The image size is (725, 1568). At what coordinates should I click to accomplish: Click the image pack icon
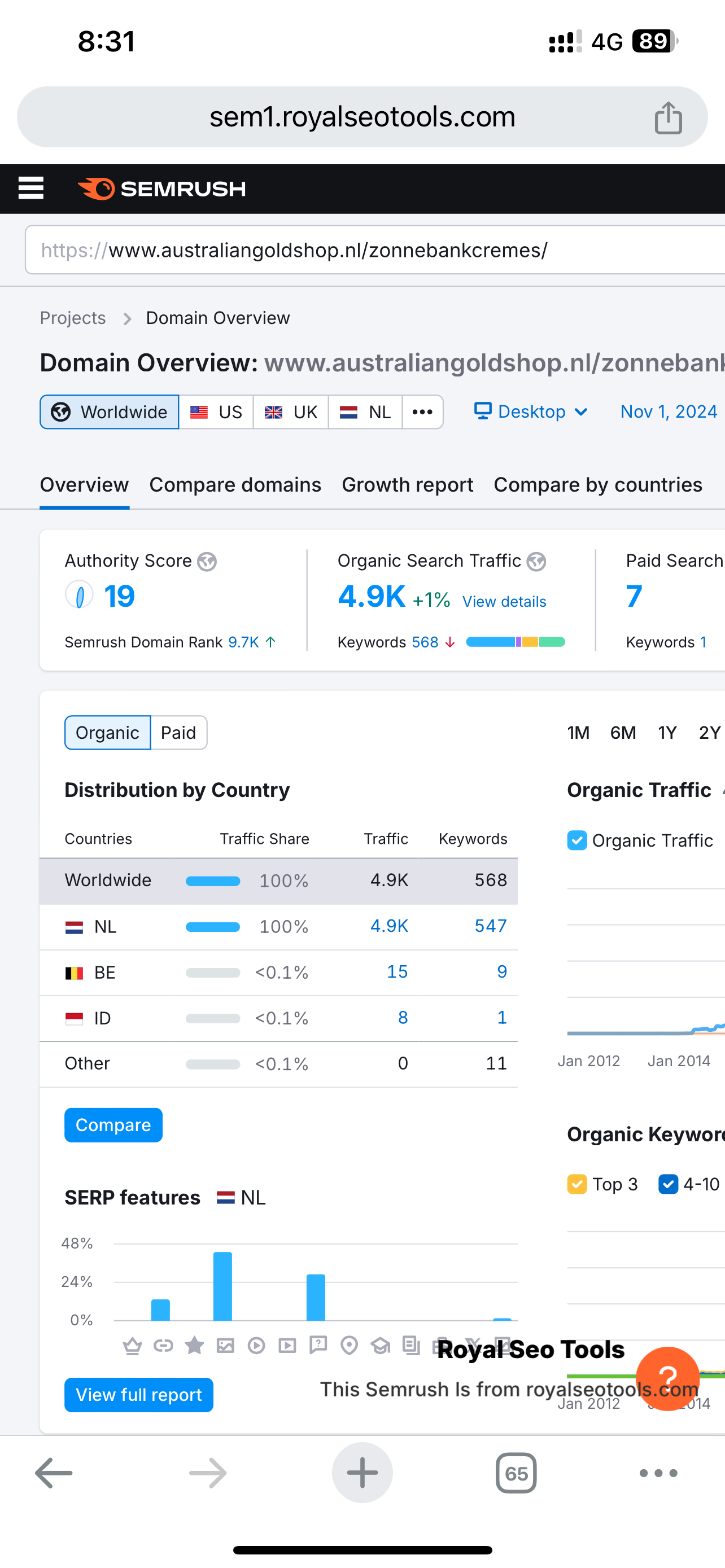pyautogui.click(x=225, y=1345)
